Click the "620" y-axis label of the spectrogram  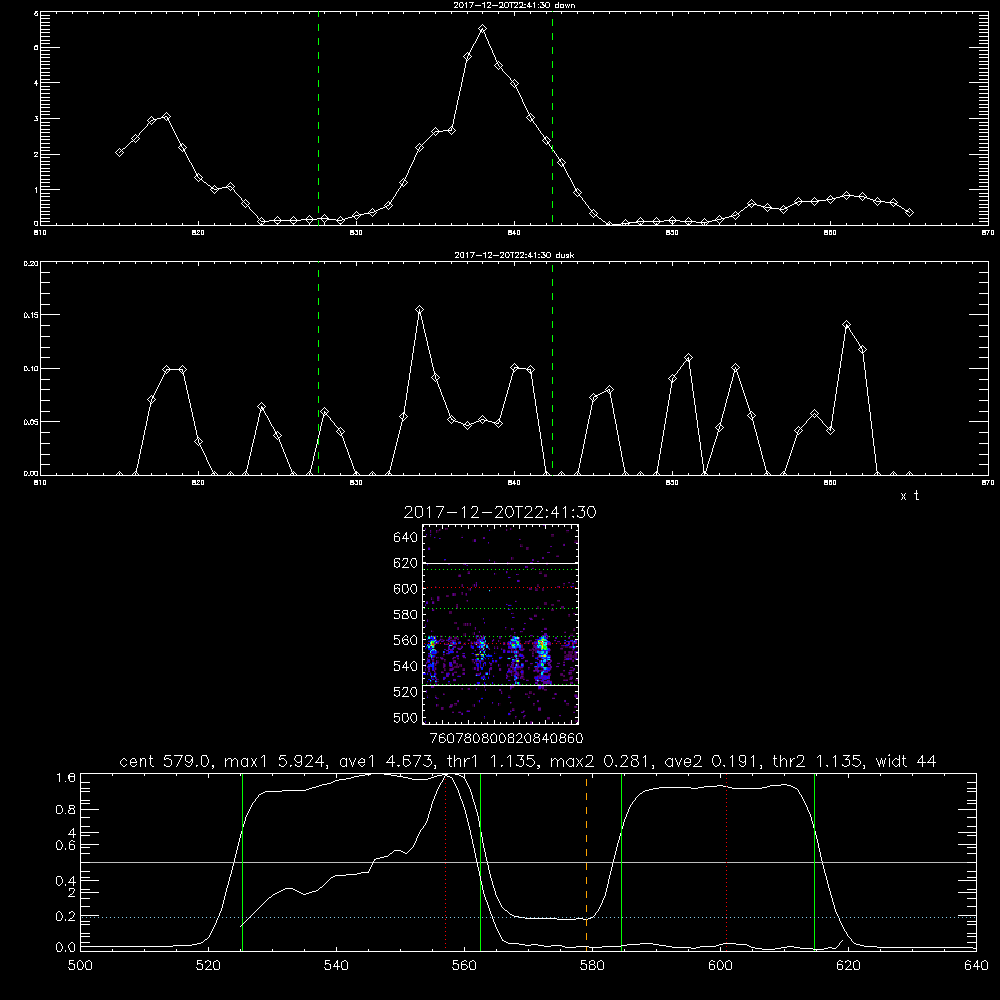[x=406, y=563]
